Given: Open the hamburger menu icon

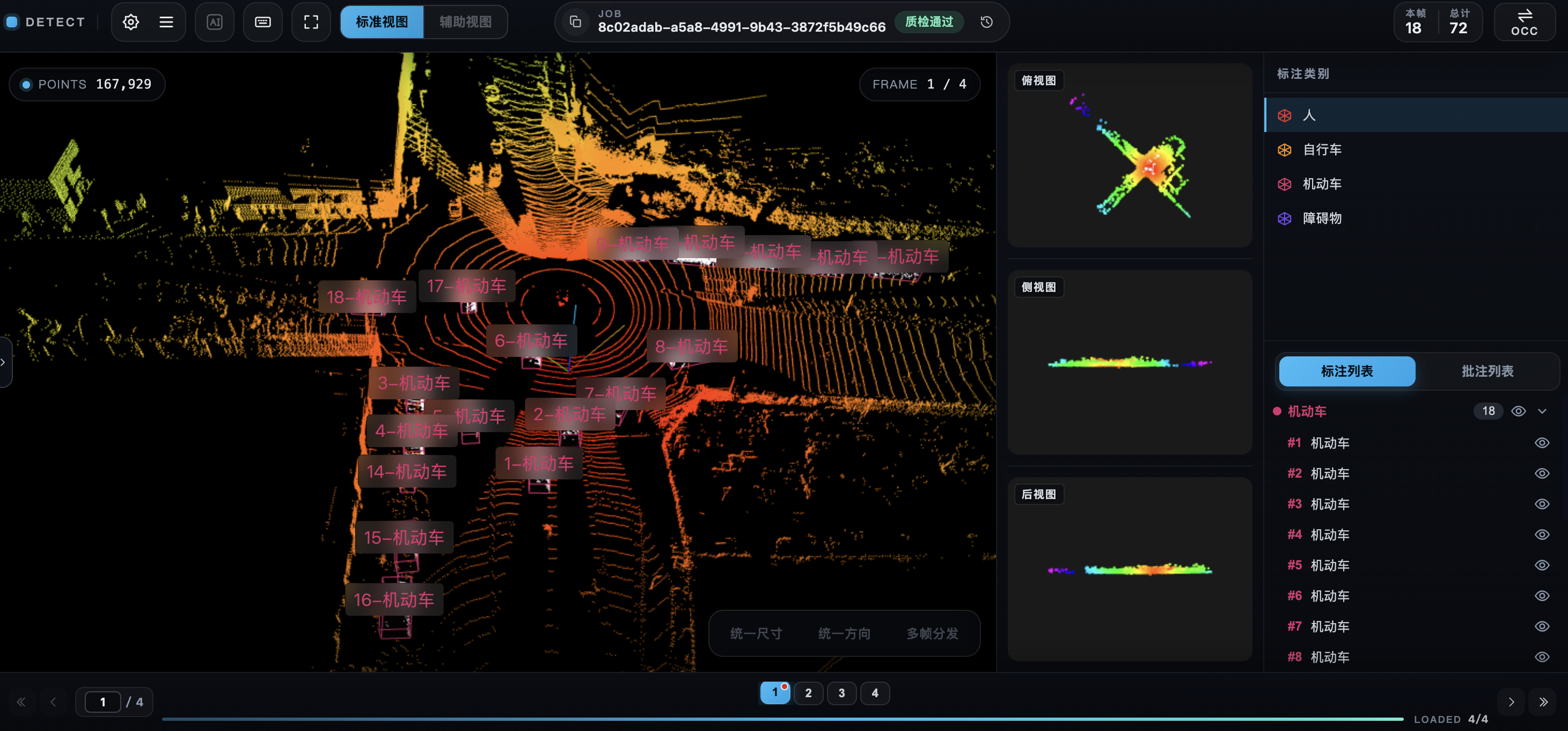Looking at the screenshot, I should tap(166, 22).
